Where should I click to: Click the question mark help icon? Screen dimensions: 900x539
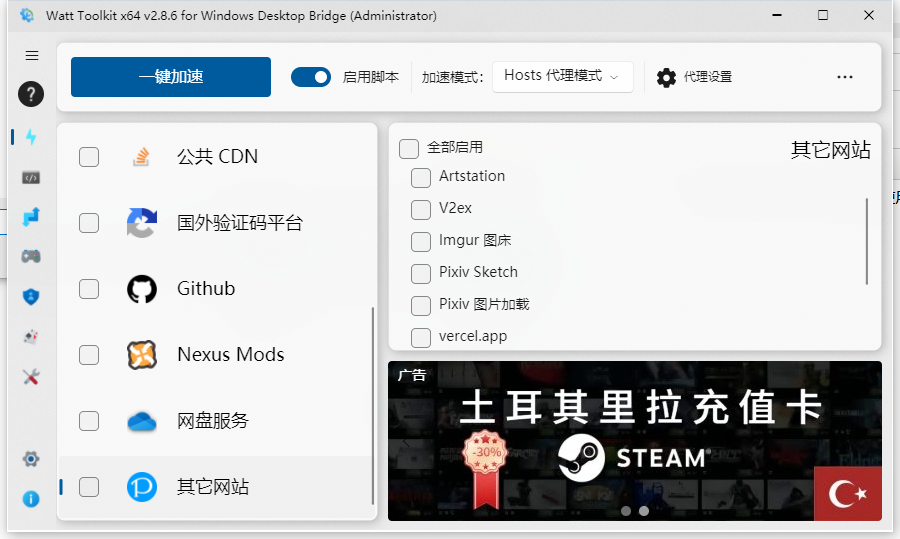[31, 95]
